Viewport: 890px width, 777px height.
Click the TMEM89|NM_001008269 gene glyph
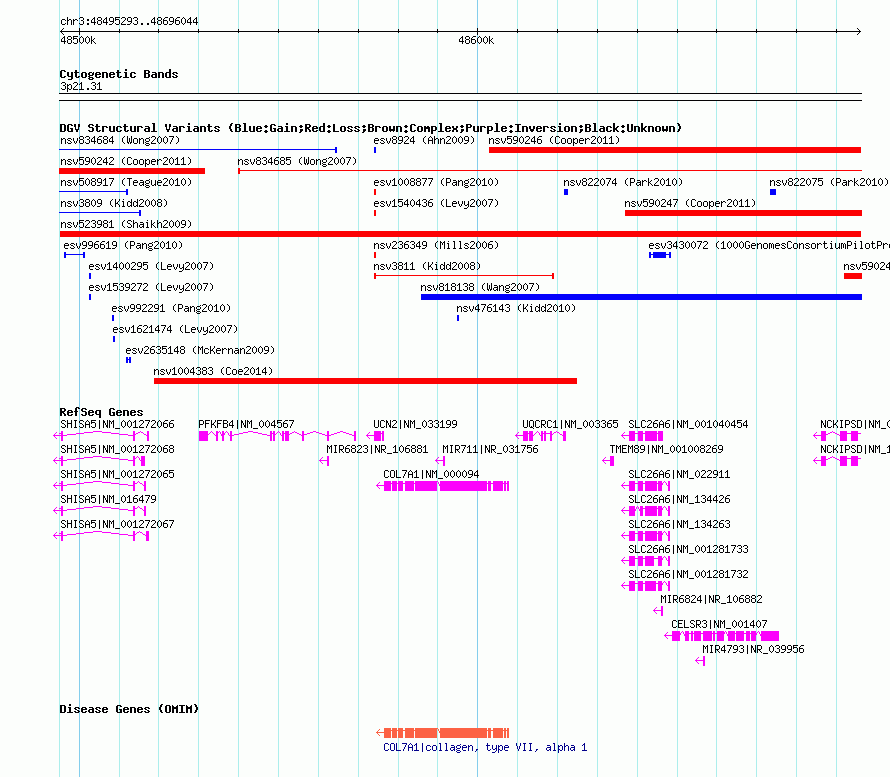coord(608,461)
